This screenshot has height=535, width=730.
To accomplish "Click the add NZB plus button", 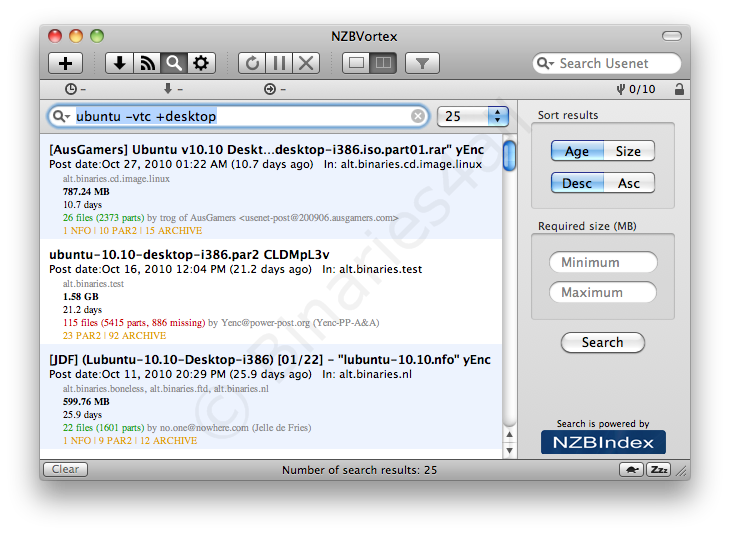I will (x=66, y=63).
